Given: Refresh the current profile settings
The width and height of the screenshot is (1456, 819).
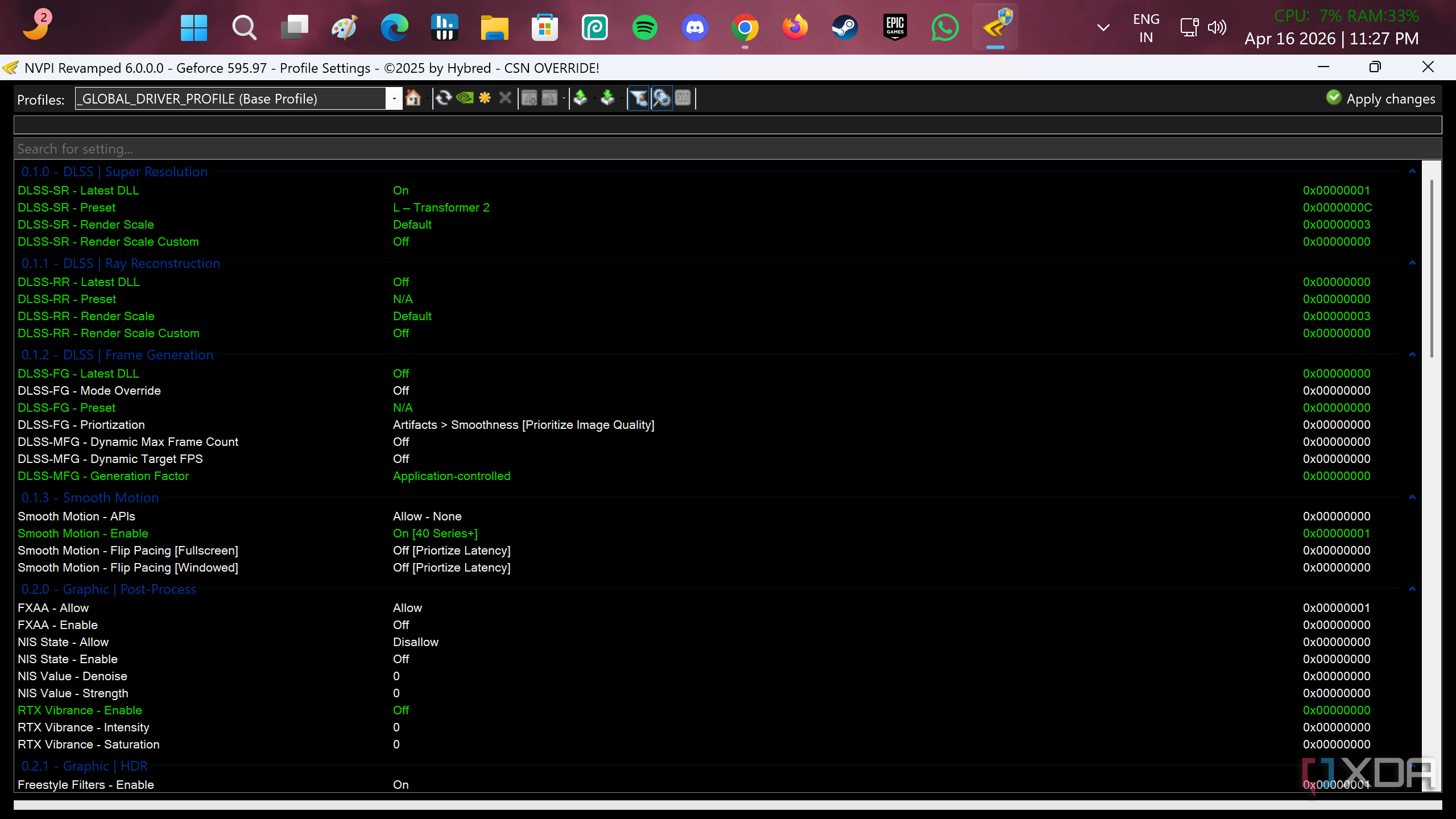Looking at the screenshot, I should point(444,98).
